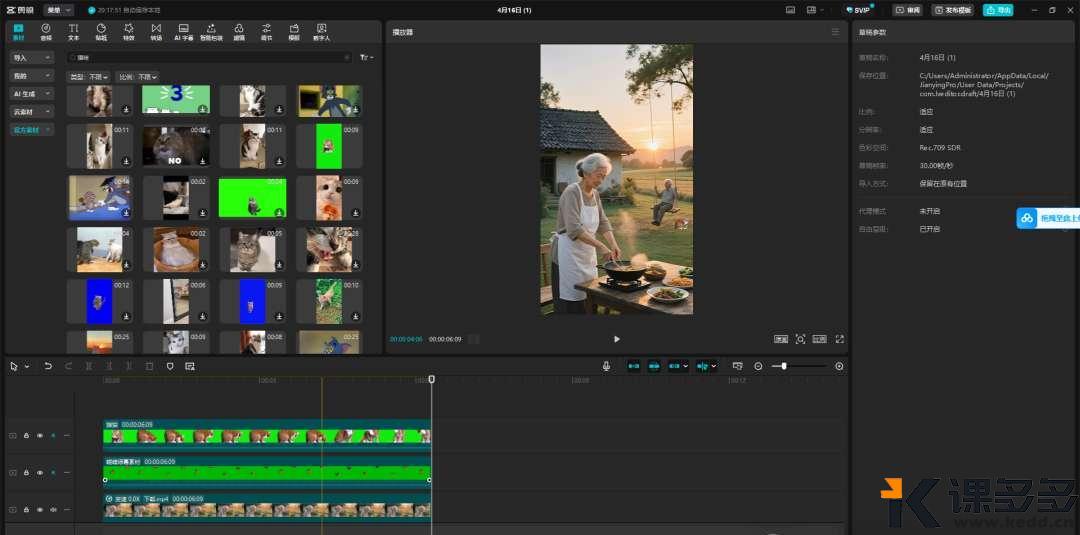1080x535 pixels.
Task: Click the undo arrow in timeline toolbar
Action: [48, 366]
